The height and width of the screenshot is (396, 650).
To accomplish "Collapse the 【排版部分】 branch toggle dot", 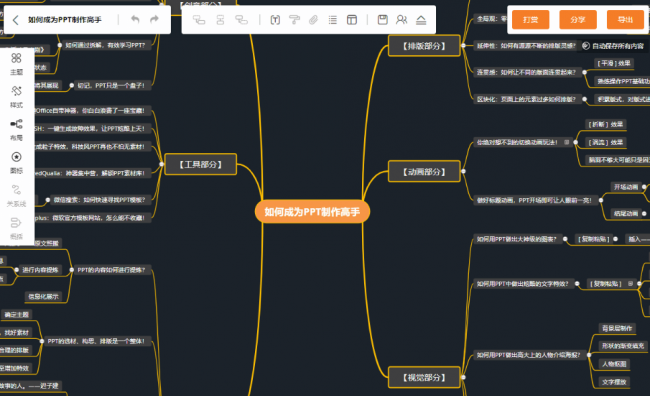I will click(463, 46).
